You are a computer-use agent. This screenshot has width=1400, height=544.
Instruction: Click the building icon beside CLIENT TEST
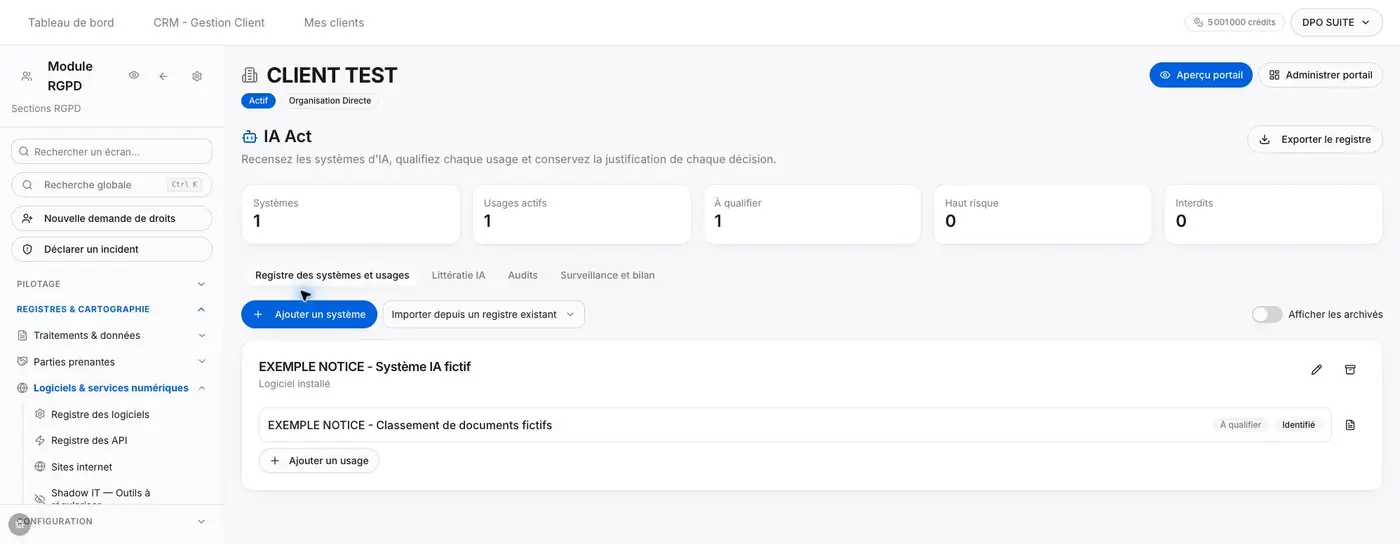click(250, 75)
